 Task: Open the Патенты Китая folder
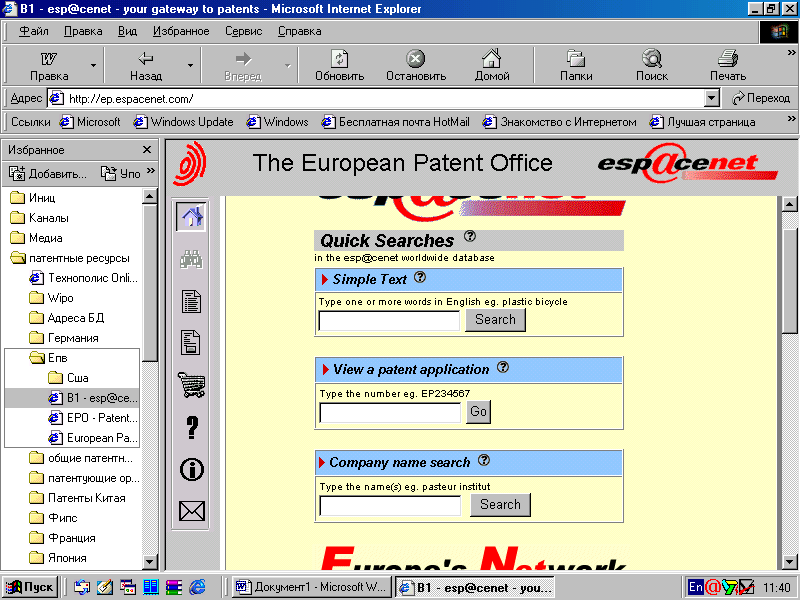click(x=78, y=497)
